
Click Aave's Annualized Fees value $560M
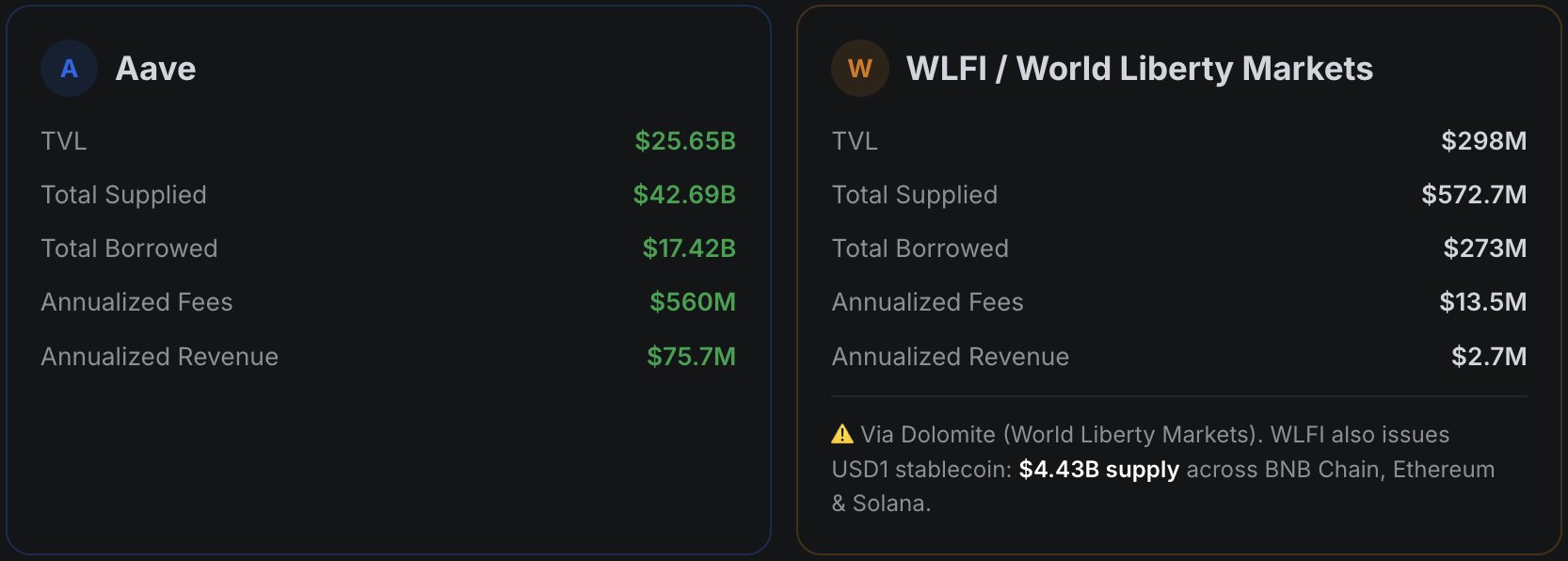click(692, 302)
